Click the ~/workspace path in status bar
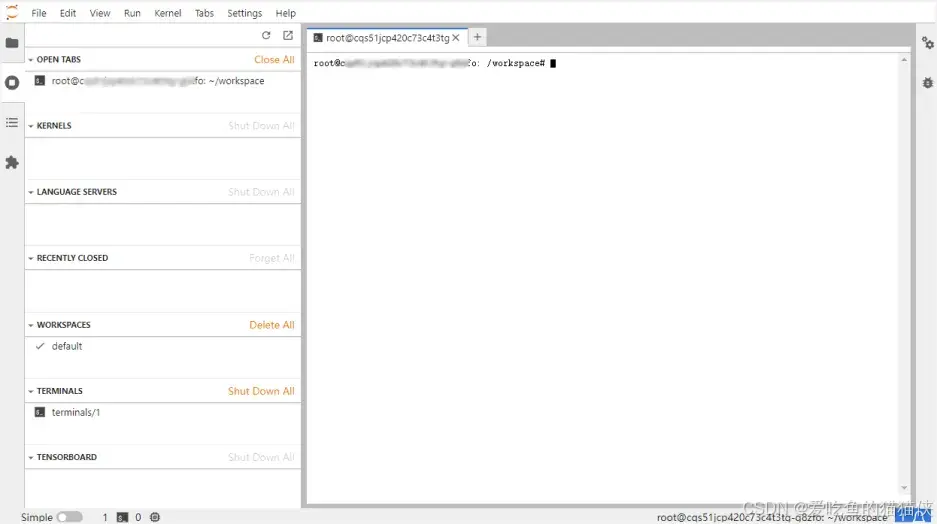This screenshot has height=524, width=937. pos(772,517)
